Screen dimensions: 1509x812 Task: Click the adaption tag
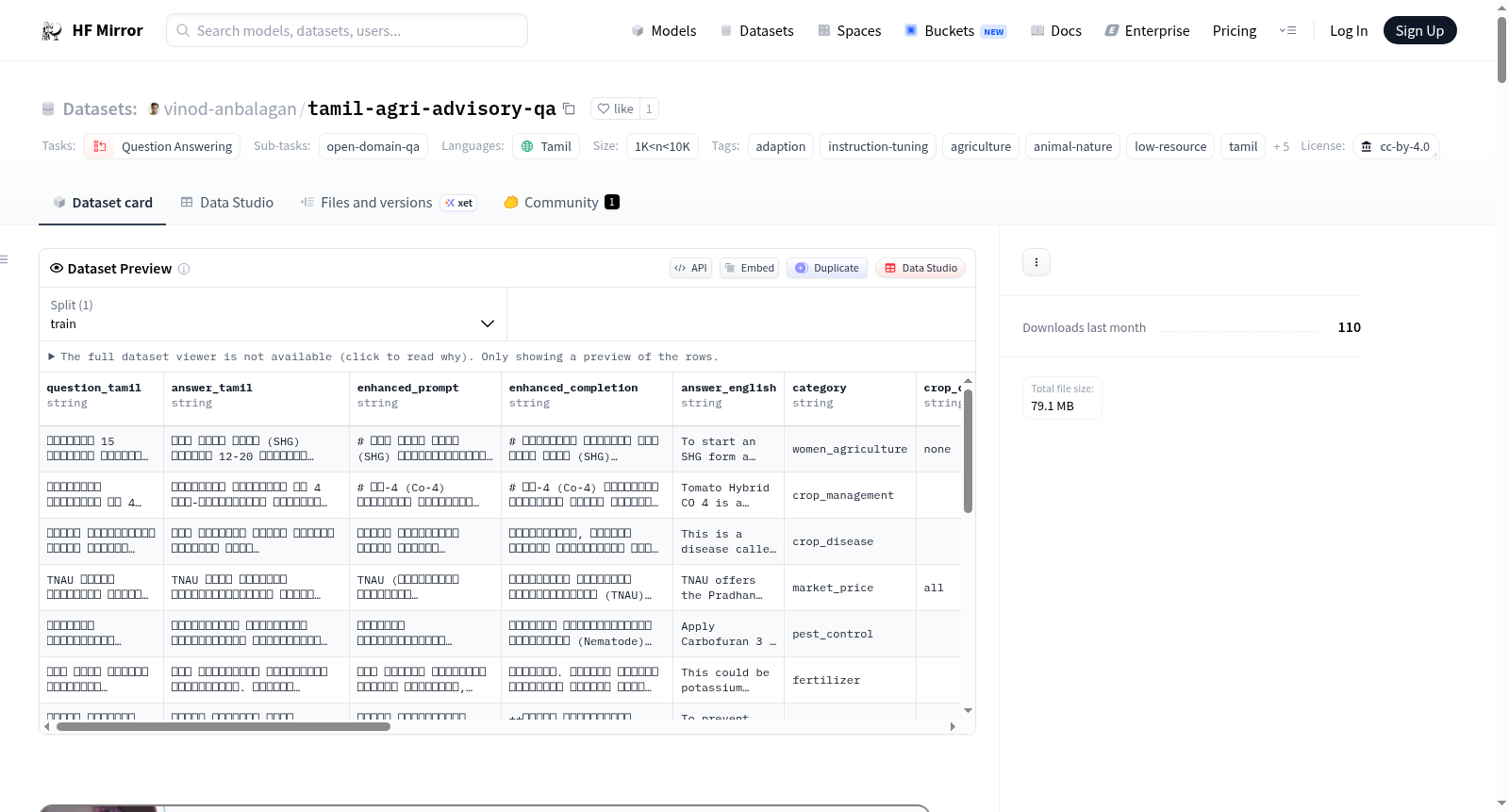click(x=781, y=146)
